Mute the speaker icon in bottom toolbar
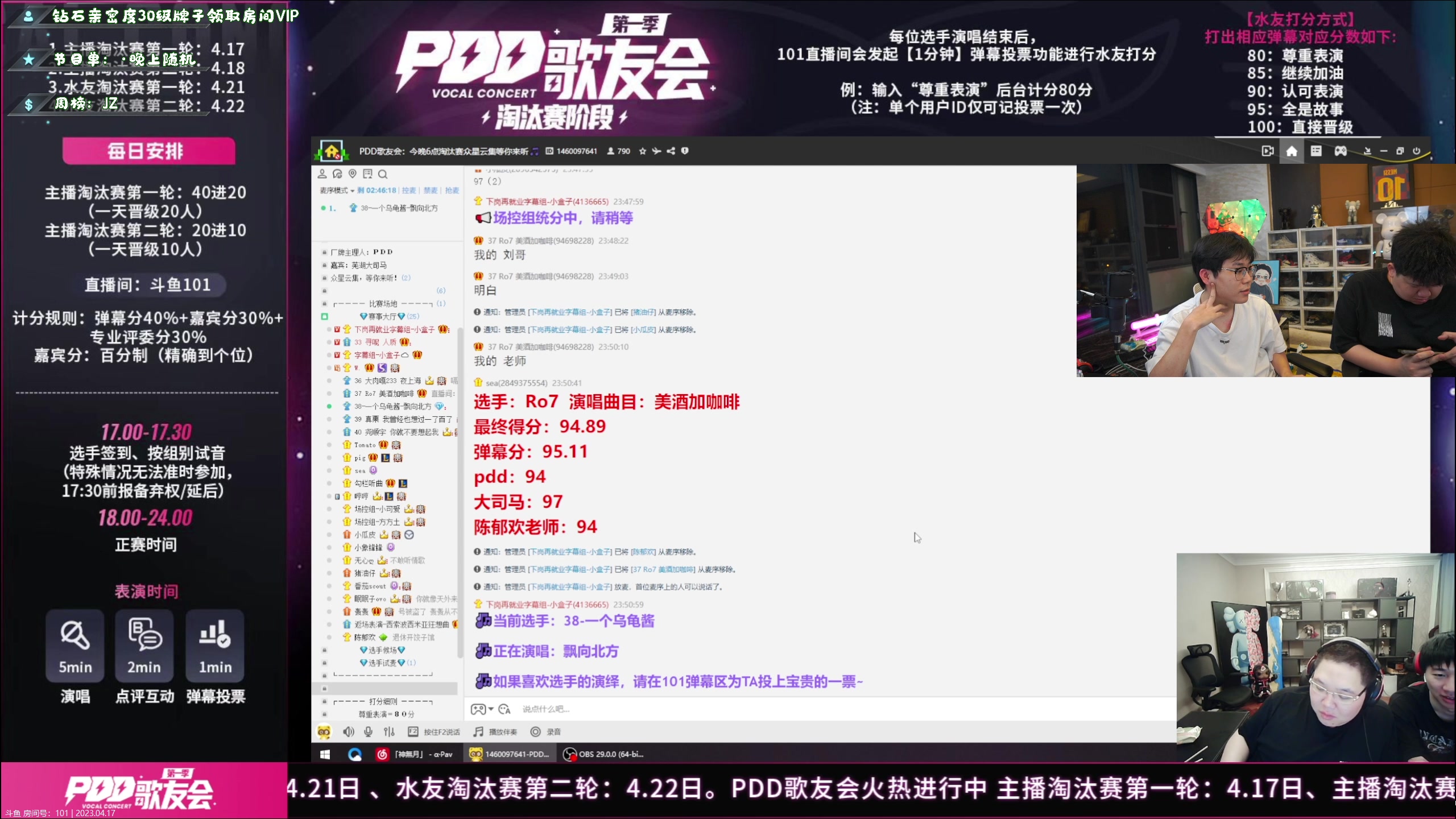Viewport: 1456px width, 819px height. (349, 732)
